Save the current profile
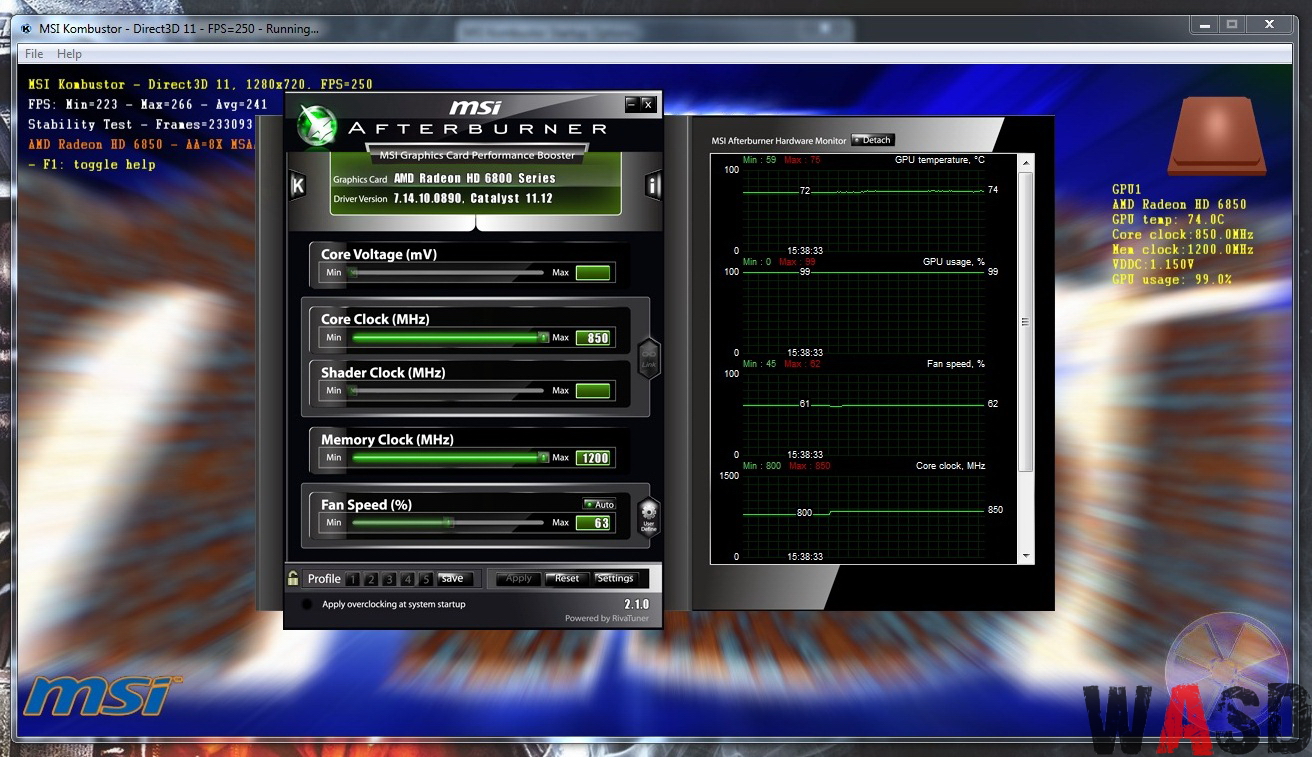Screen dimensions: 1312x757 453,579
